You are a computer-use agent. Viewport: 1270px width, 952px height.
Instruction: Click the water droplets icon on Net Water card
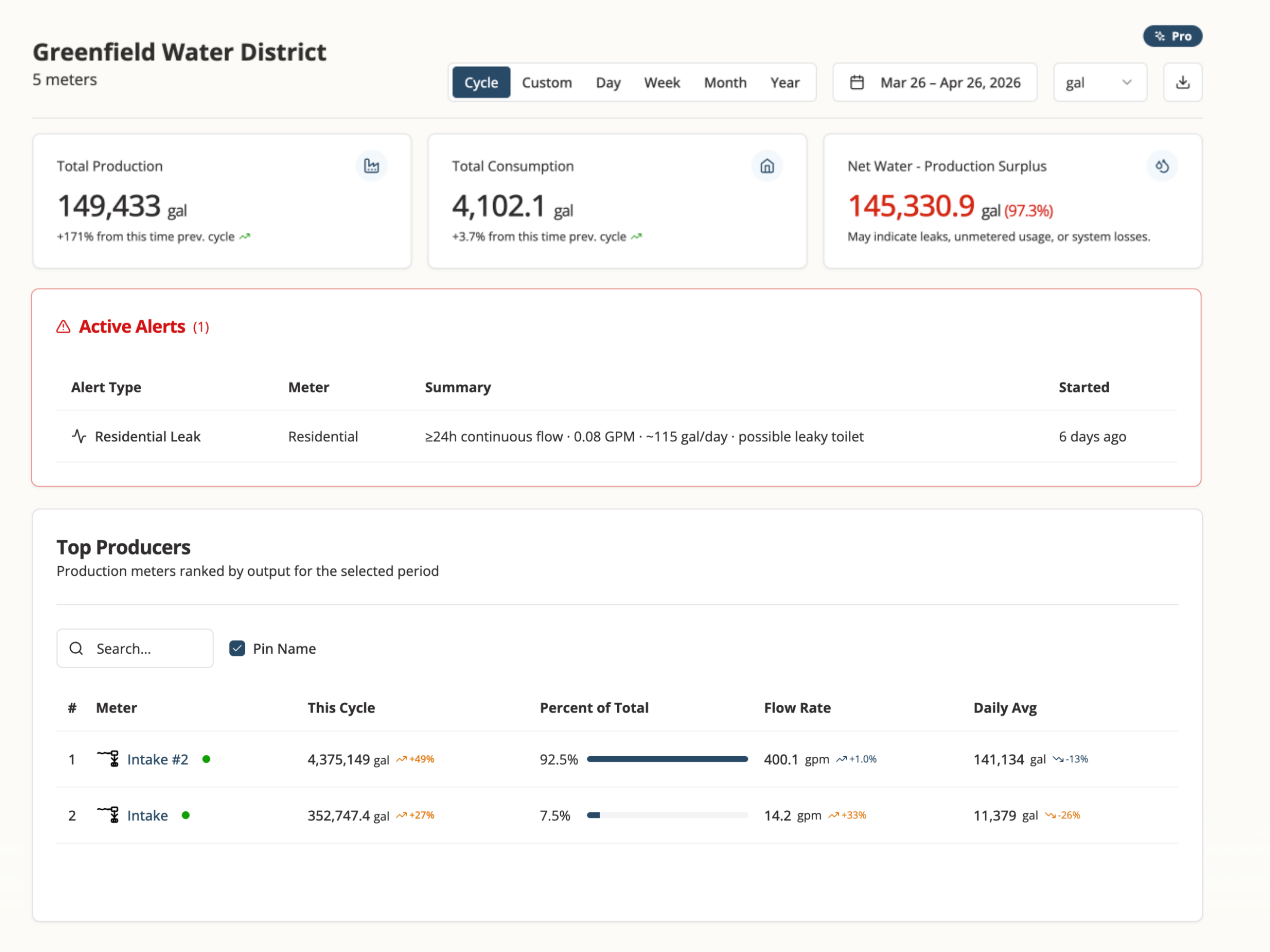click(1162, 166)
